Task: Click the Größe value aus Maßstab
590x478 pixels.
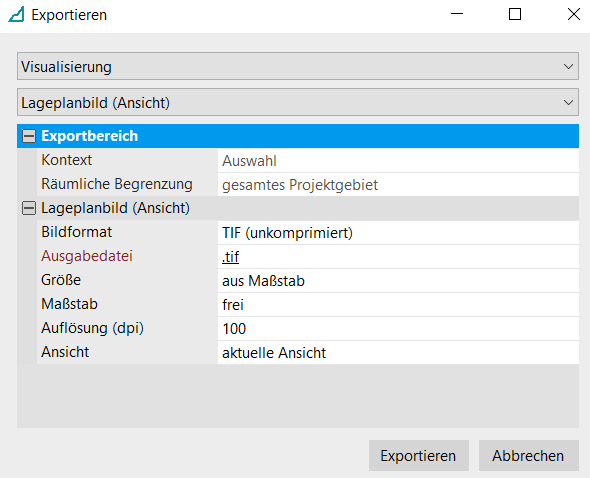Action: click(x=398, y=281)
